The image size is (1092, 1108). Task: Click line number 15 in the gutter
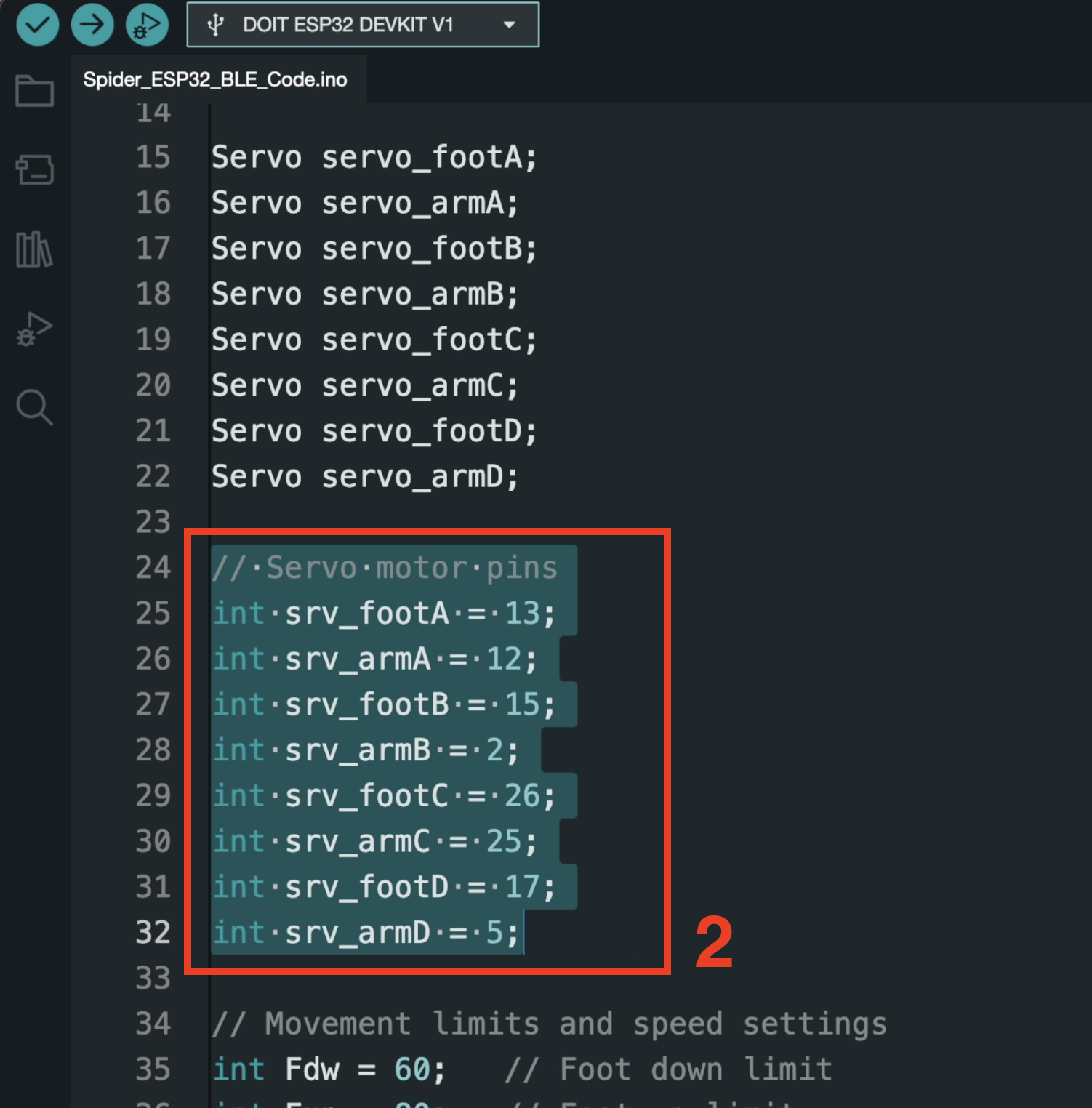(x=153, y=157)
